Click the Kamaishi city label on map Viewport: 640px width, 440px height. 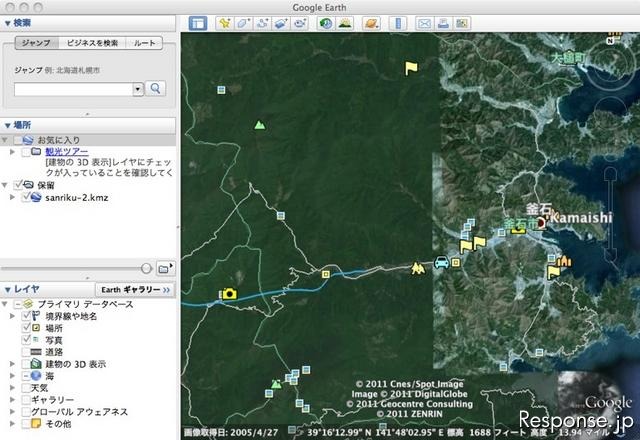581,218
